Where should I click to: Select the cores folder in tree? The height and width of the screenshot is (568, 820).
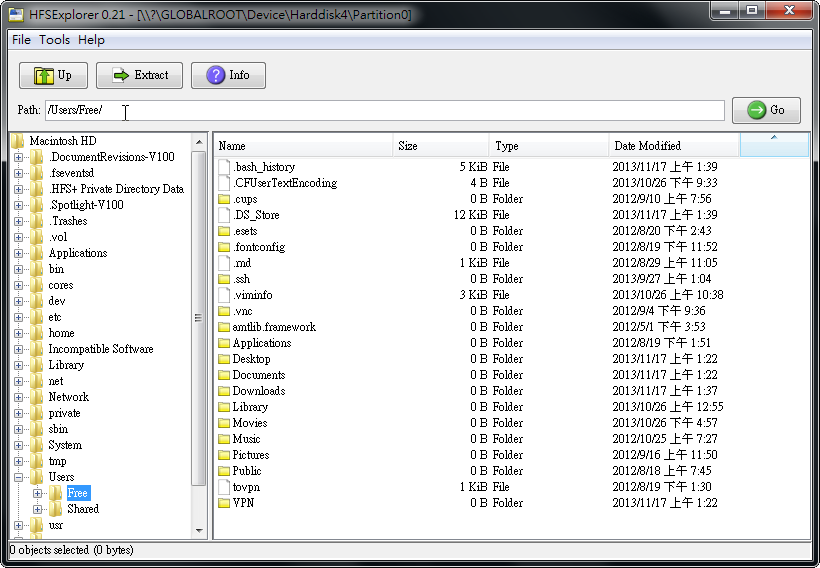point(61,285)
